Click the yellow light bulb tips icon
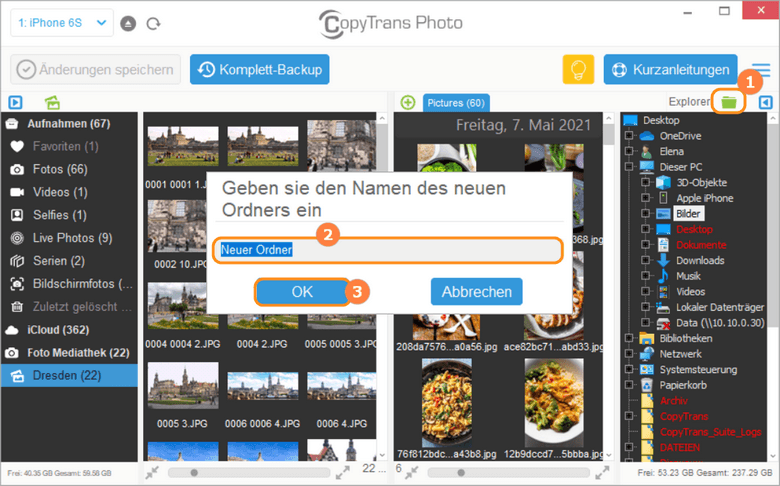 [578, 70]
